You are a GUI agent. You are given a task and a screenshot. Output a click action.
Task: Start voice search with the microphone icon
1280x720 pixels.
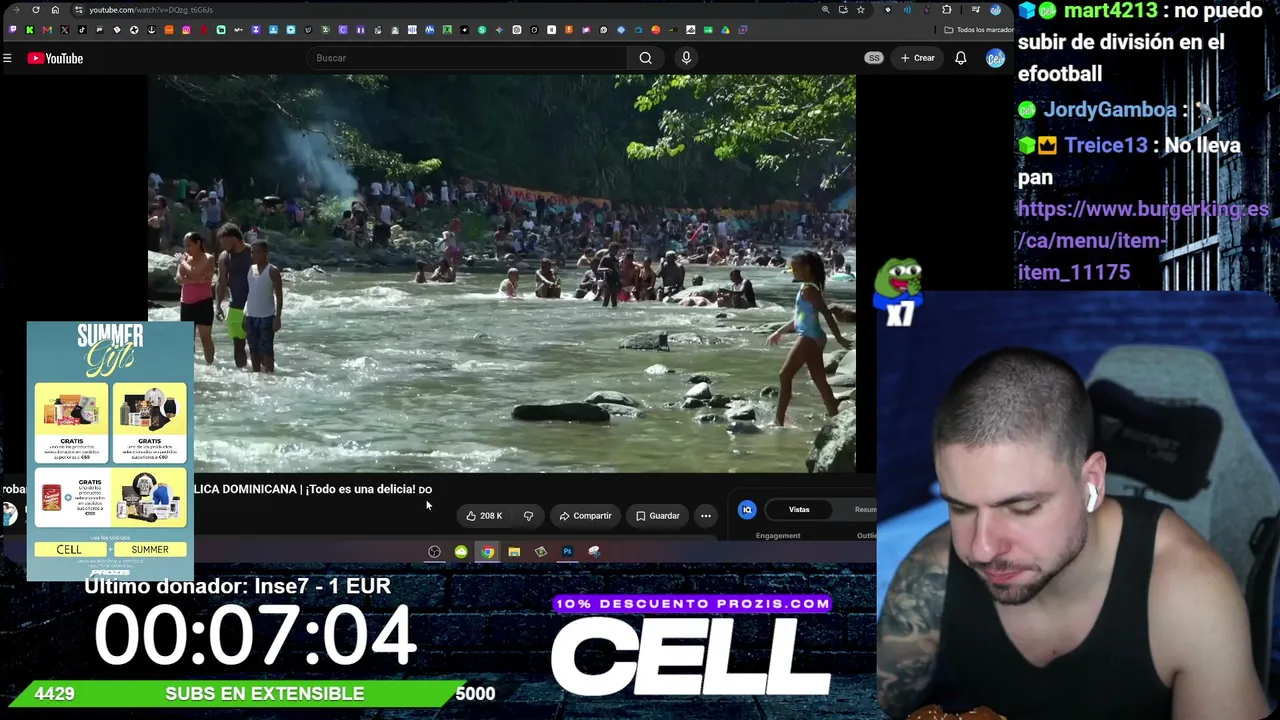click(686, 58)
